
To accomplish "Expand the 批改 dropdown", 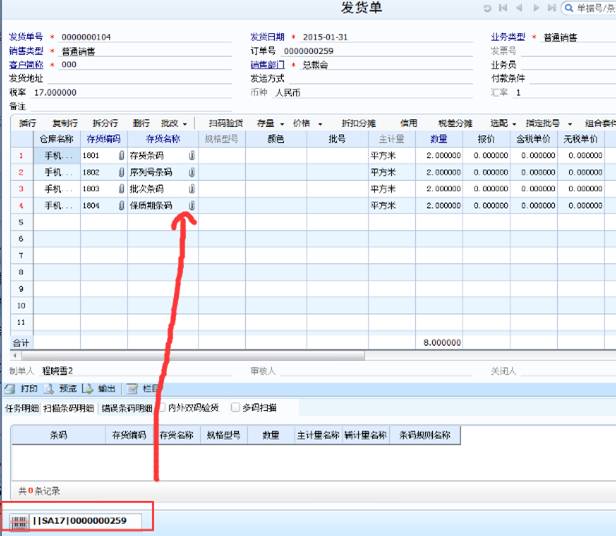I will click(x=174, y=124).
